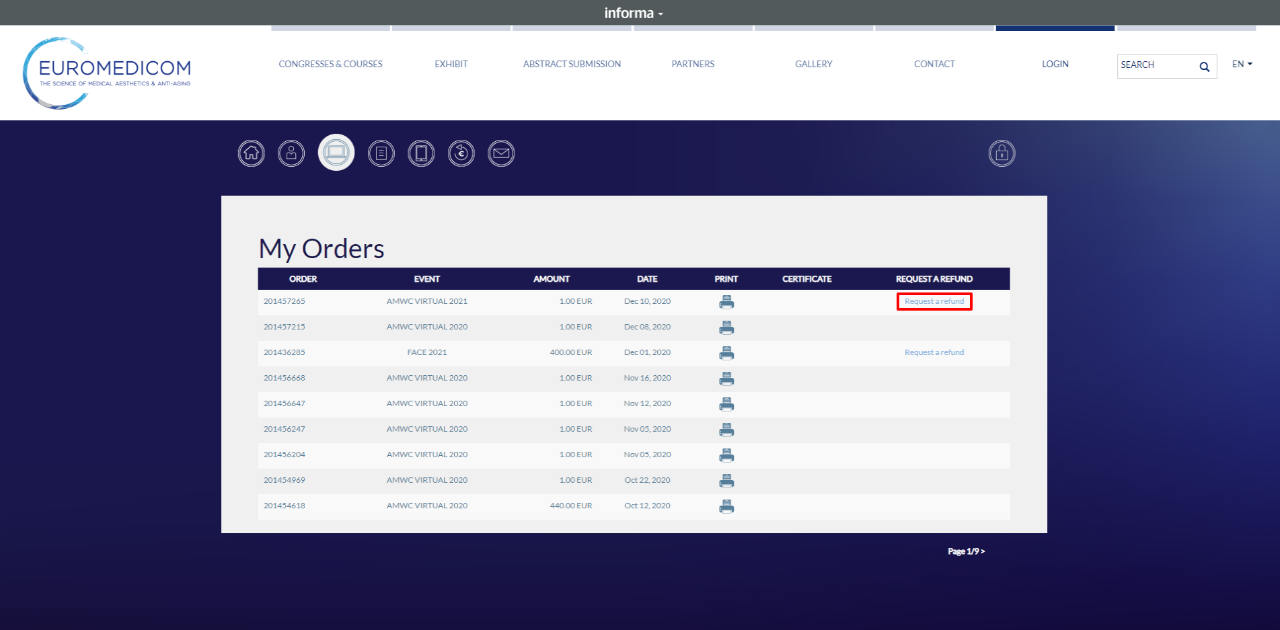Click the padlock logout icon

click(1001, 153)
